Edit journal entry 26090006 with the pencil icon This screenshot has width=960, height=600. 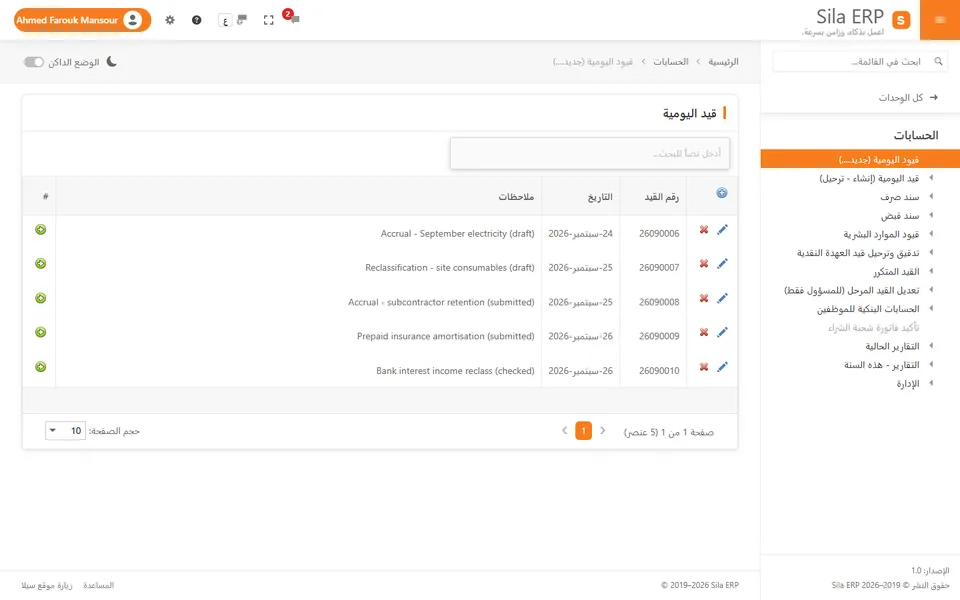coord(722,230)
